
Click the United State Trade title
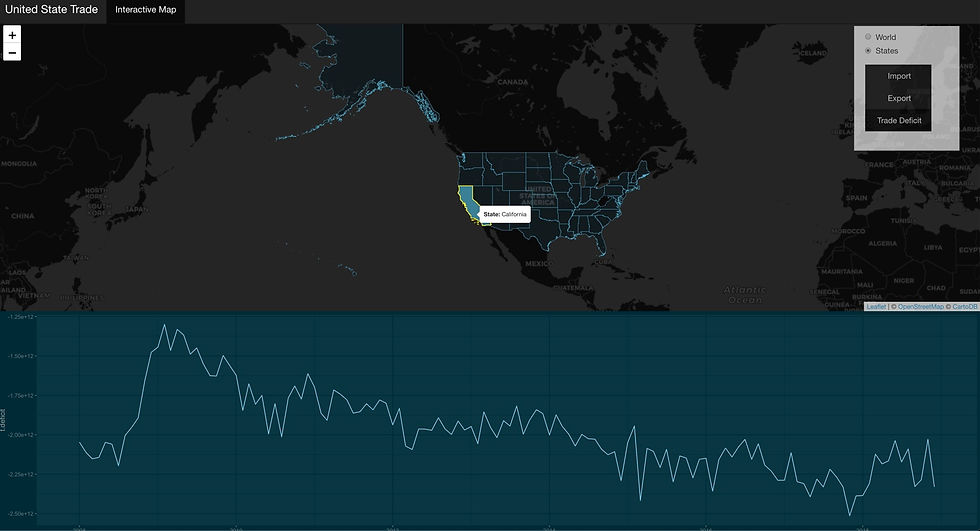51,9
